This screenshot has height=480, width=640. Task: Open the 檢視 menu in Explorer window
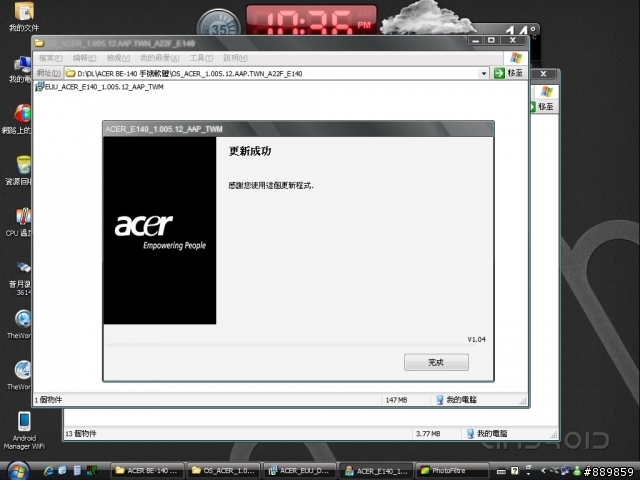tap(118, 58)
